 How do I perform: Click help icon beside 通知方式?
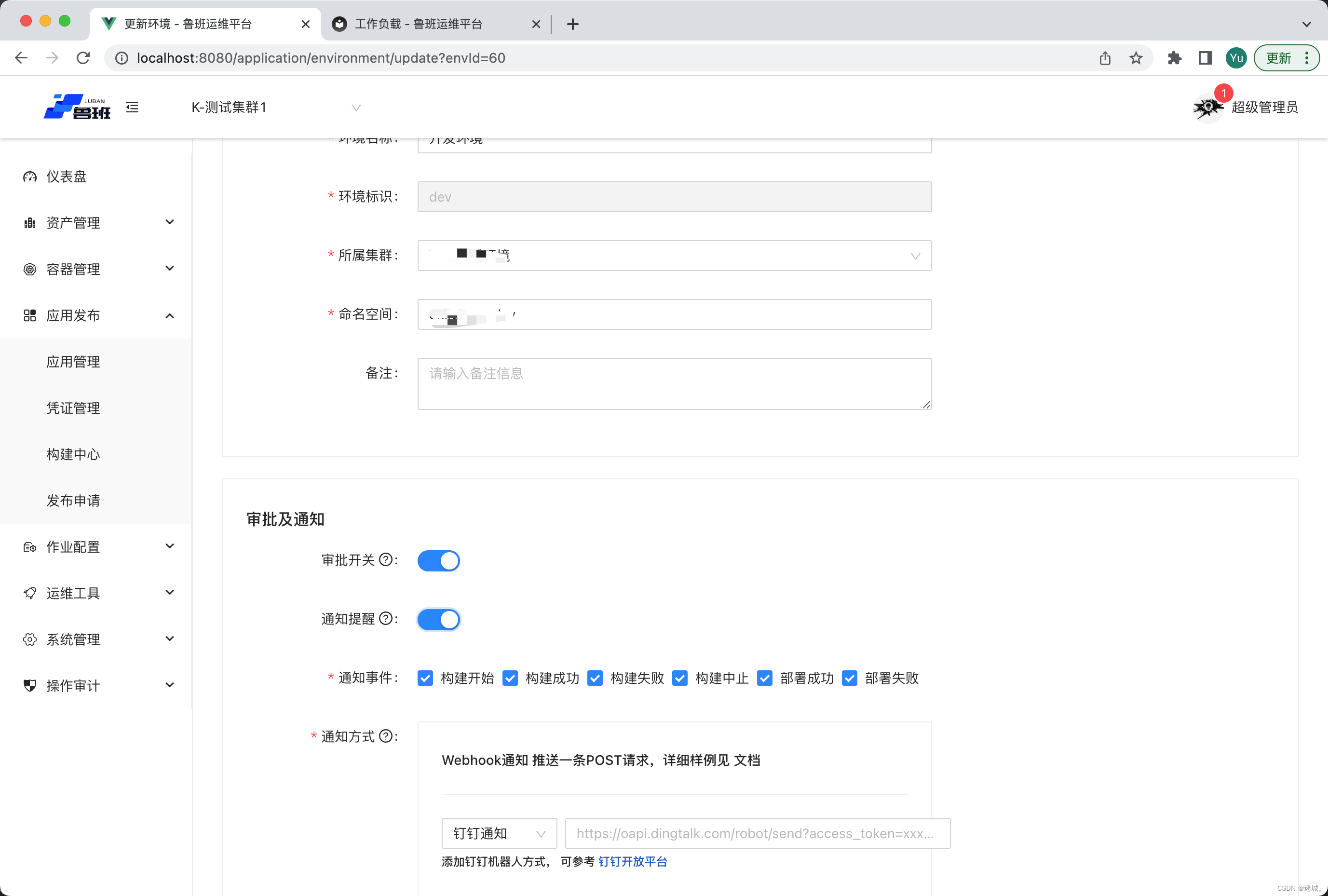point(386,736)
